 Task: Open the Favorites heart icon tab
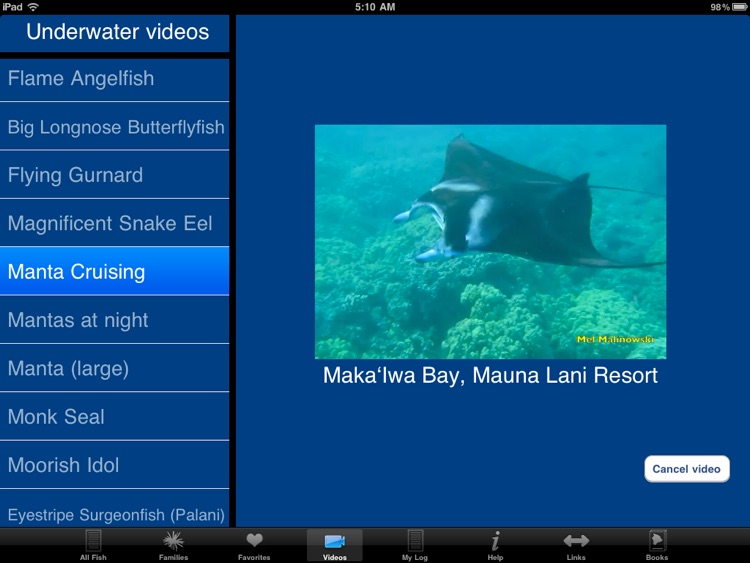click(254, 545)
